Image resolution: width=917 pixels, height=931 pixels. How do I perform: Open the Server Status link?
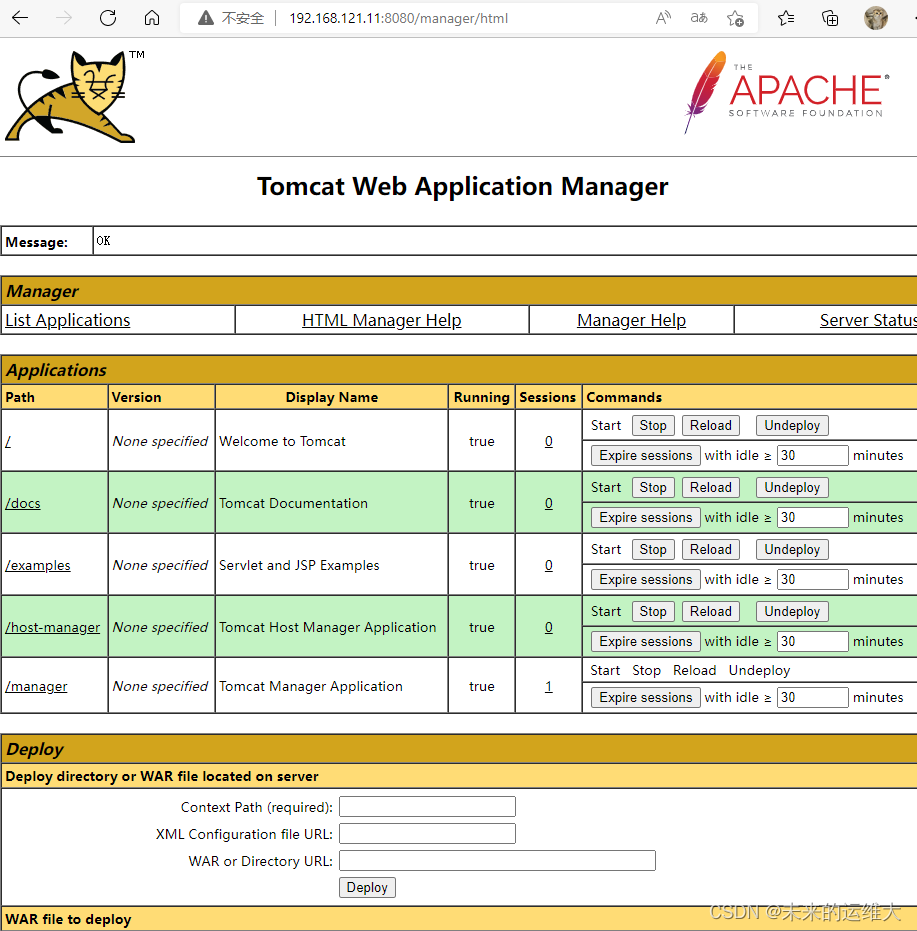pyautogui.click(x=868, y=320)
